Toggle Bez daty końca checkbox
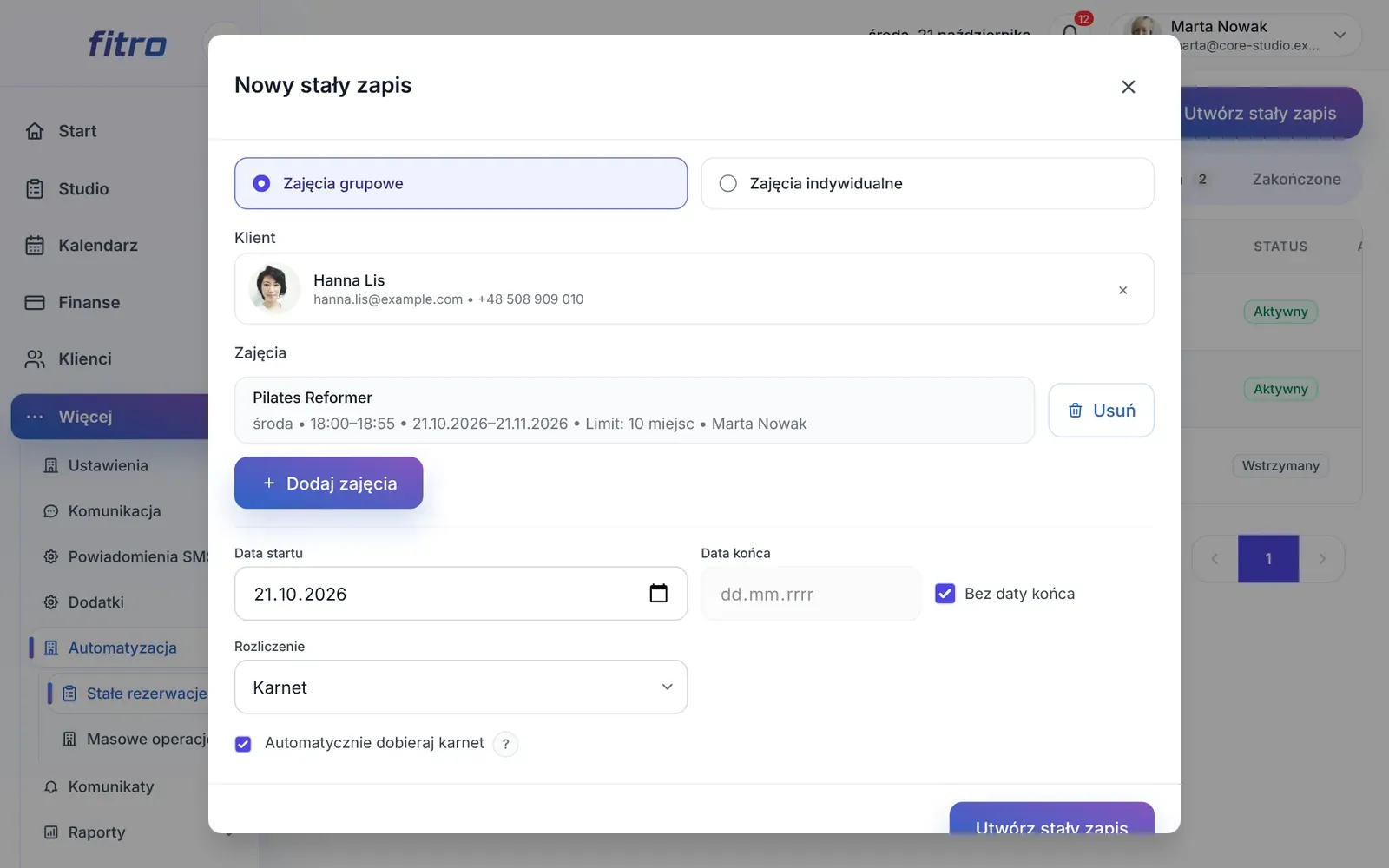Viewport: 1389px width, 868px height. point(945,594)
